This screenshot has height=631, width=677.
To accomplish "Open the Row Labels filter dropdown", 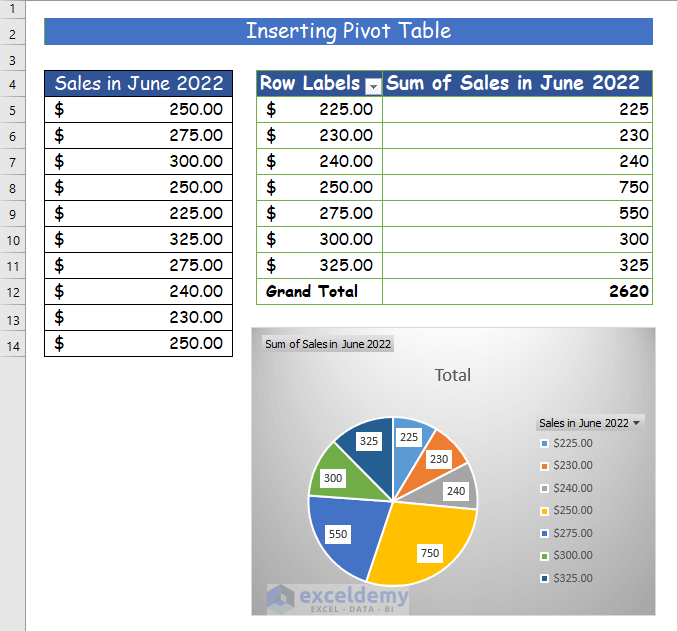I will (373, 86).
